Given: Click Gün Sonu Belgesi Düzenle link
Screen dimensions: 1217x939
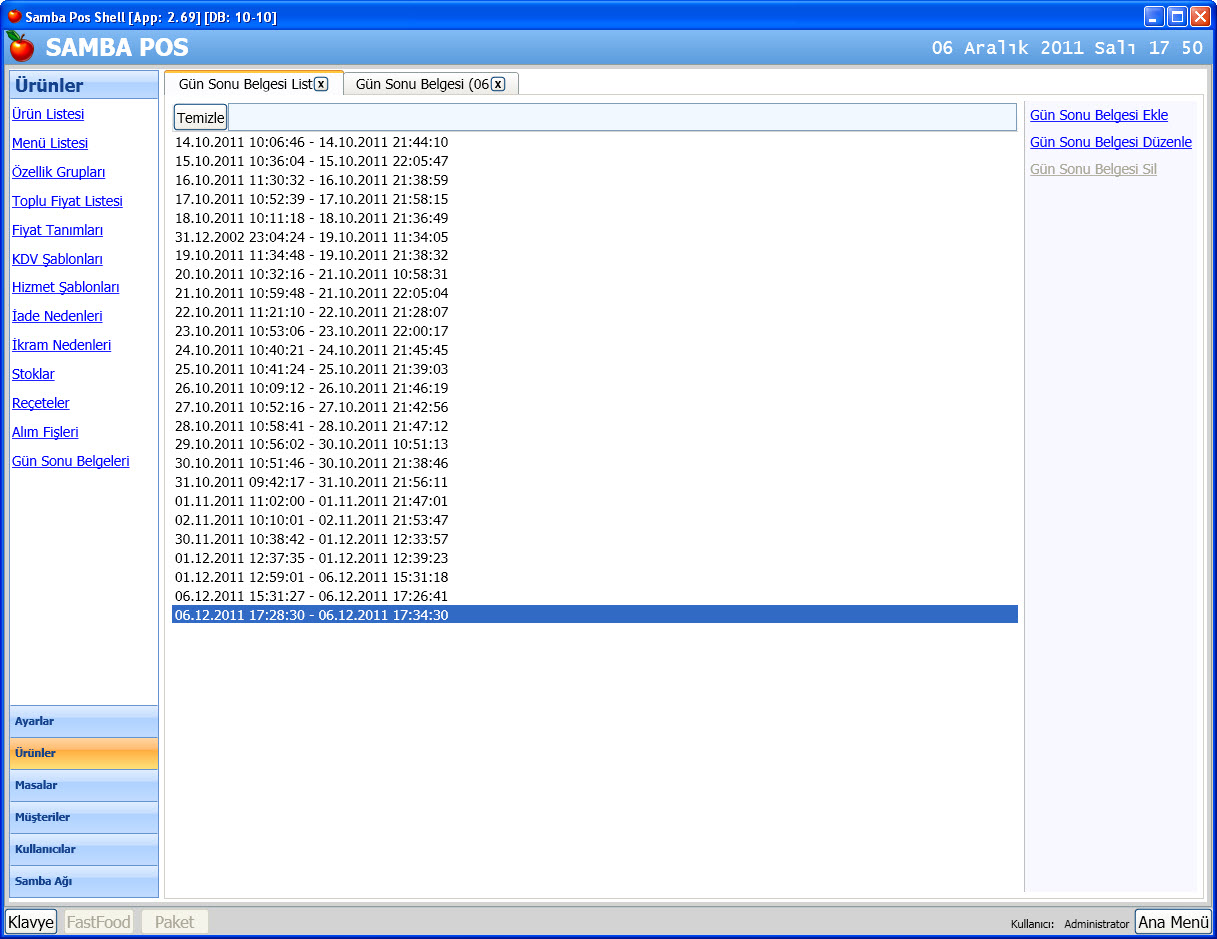Looking at the screenshot, I should tap(1110, 142).
